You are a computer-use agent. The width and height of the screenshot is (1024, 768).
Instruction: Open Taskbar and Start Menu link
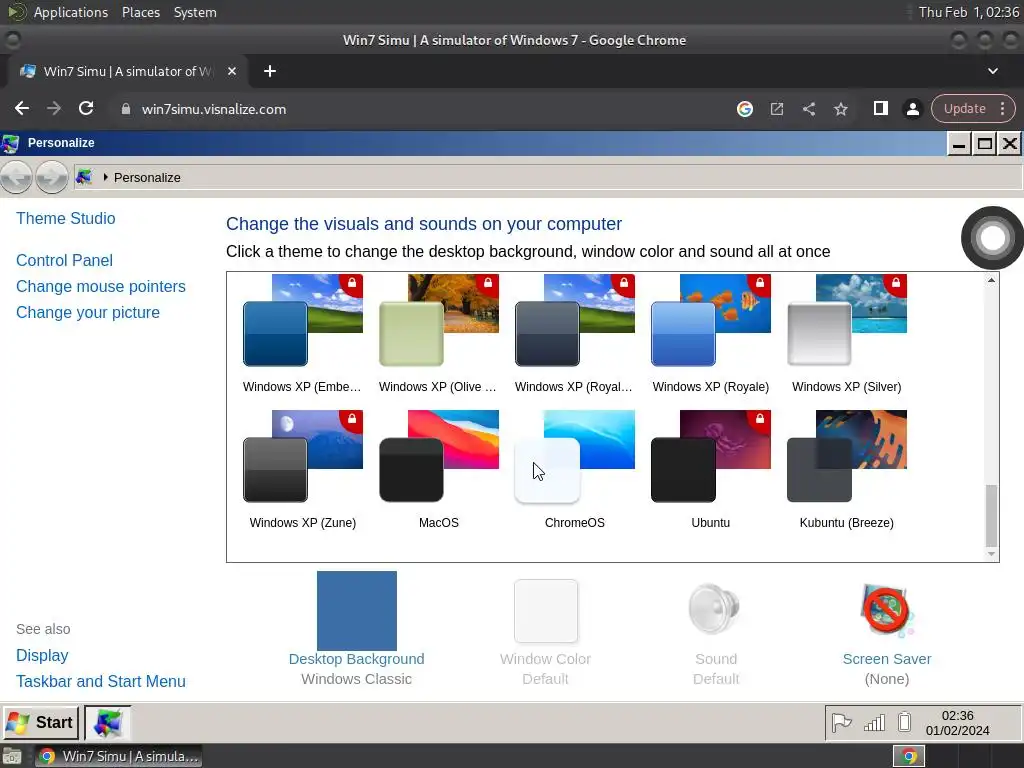point(101,681)
